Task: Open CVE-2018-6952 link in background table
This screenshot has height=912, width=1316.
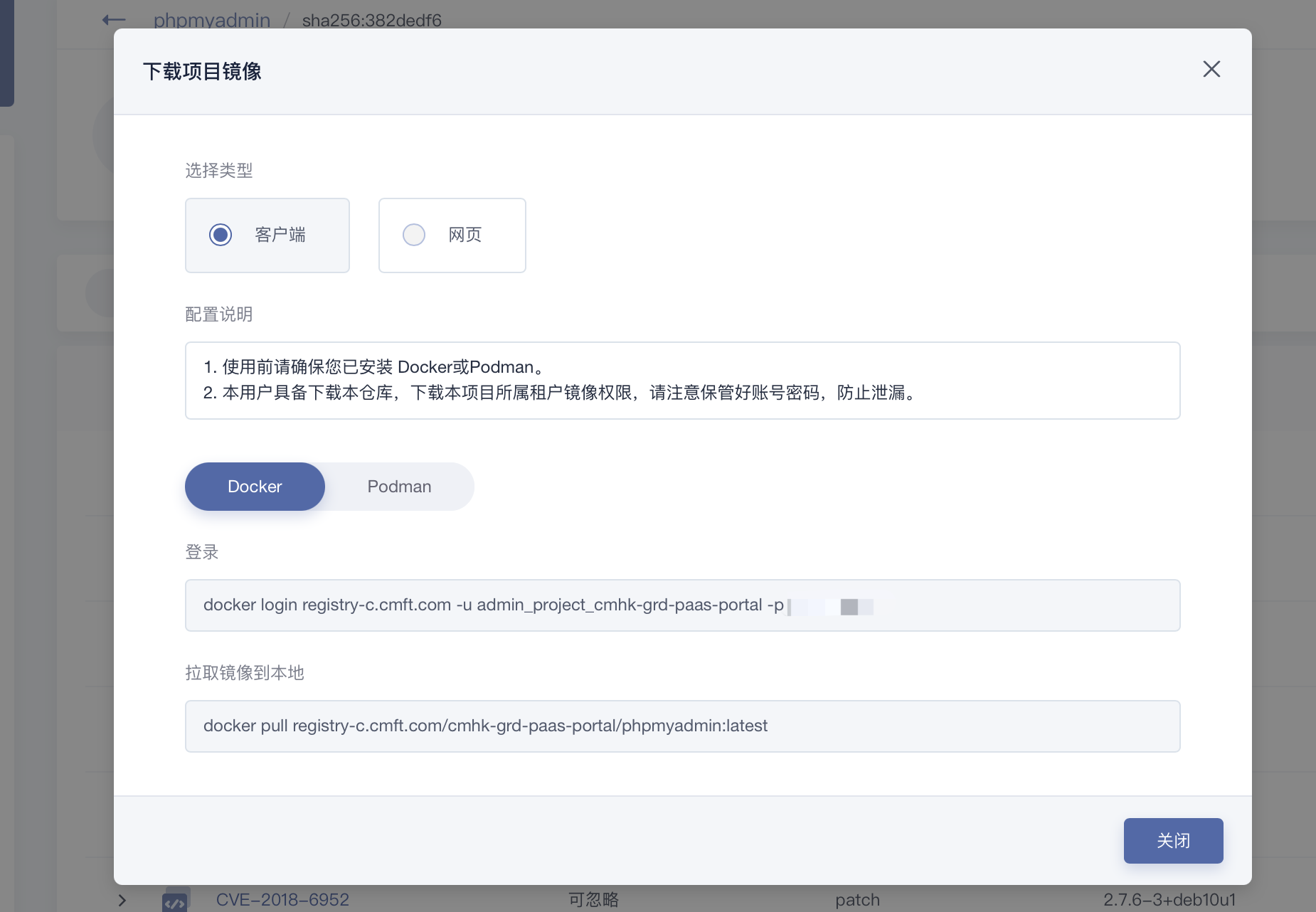Action: point(282,900)
